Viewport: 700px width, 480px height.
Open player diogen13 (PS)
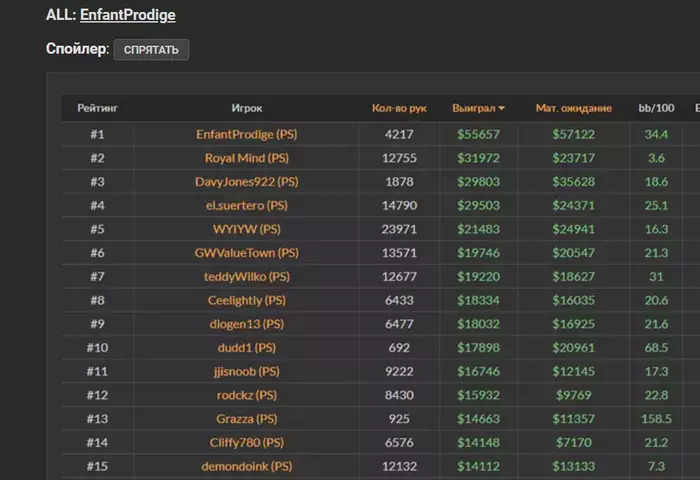(247, 324)
